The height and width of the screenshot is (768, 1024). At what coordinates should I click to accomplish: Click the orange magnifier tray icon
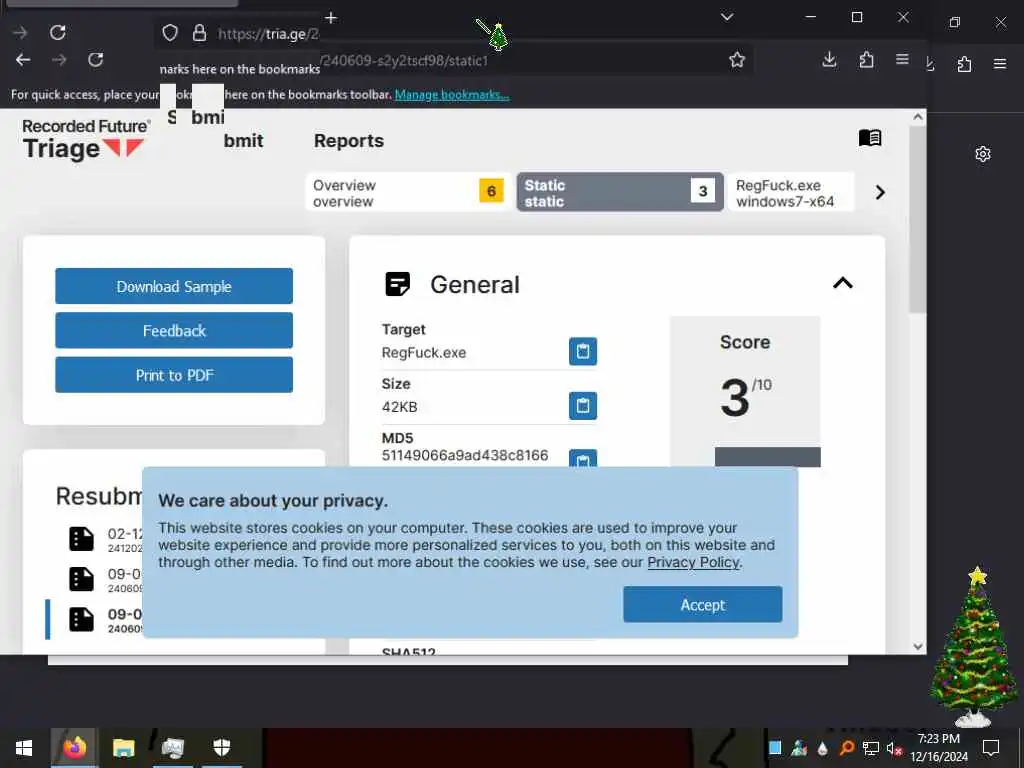point(846,748)
